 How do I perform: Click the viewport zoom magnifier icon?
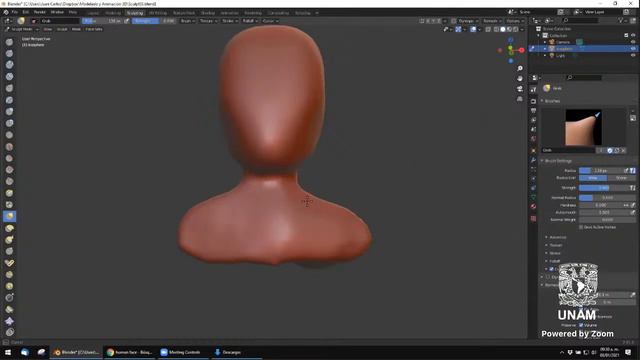tap(520, 68)
